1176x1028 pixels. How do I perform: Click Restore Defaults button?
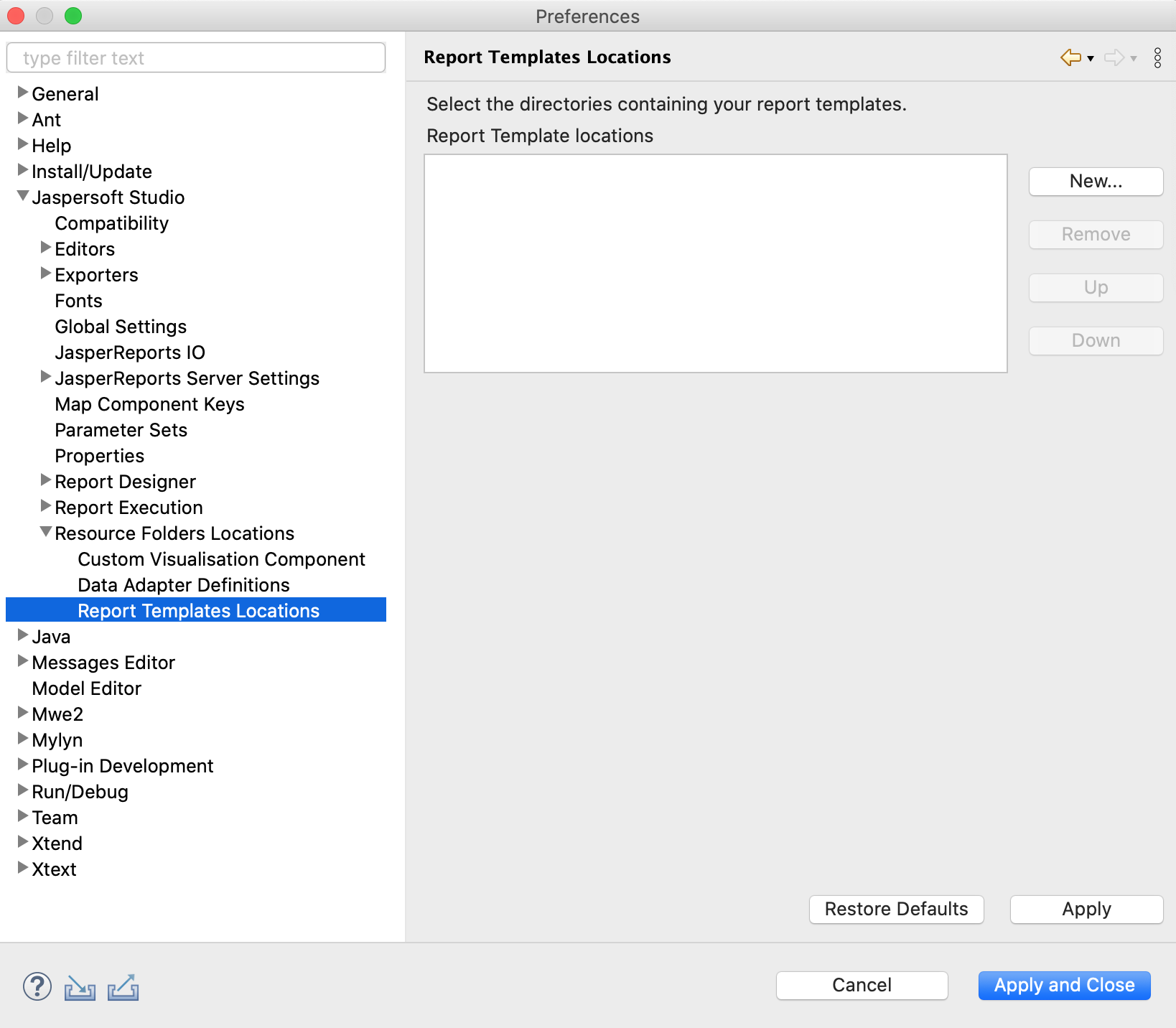[896, 910]
